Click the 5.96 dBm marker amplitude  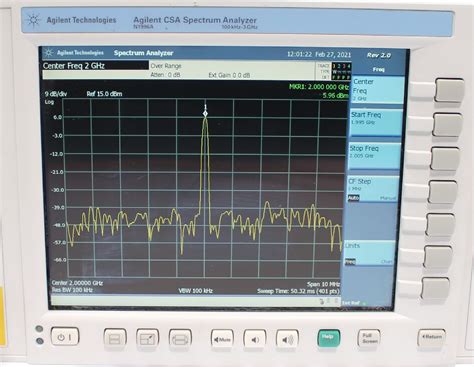335,95
